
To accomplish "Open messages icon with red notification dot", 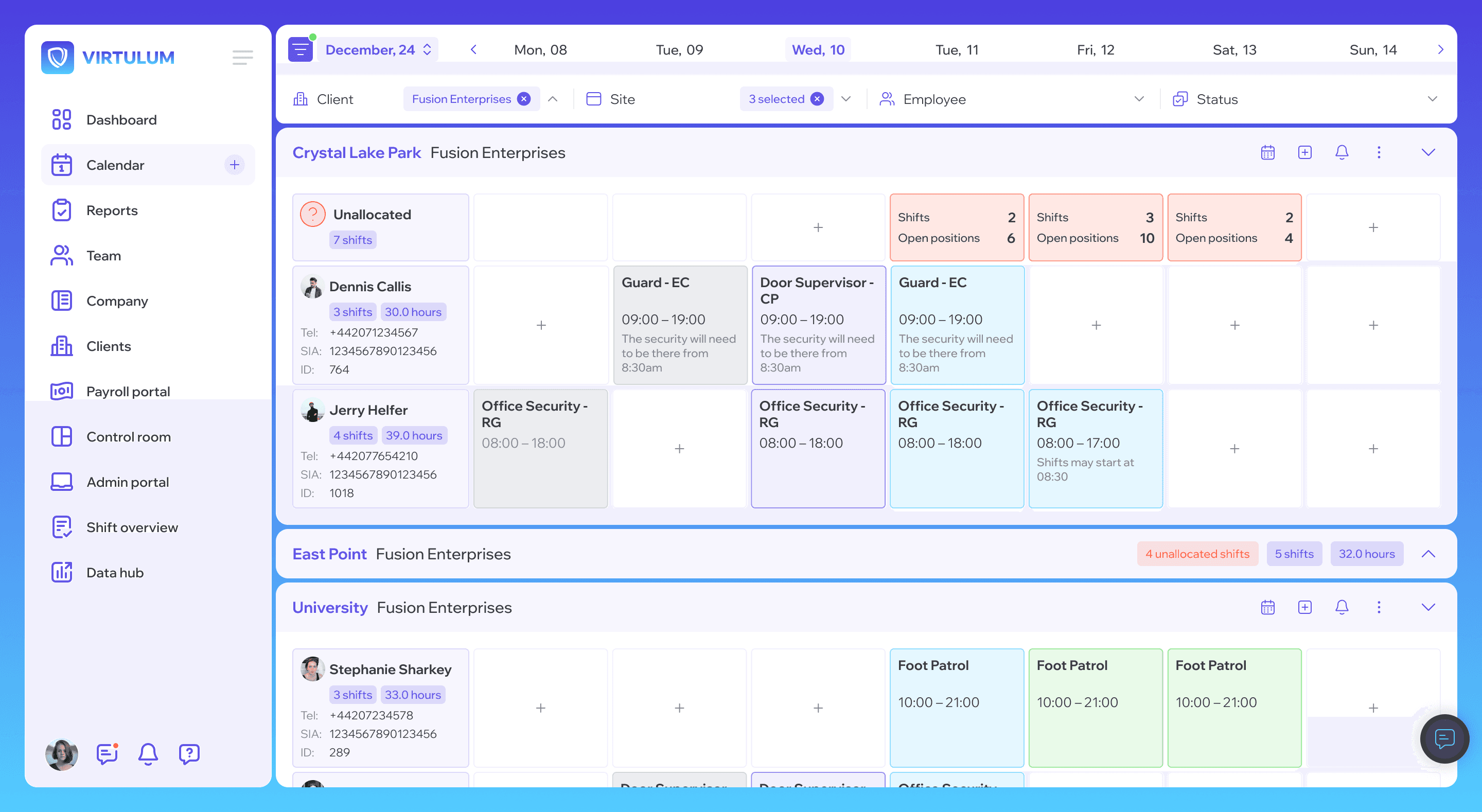I will [107, 753].
